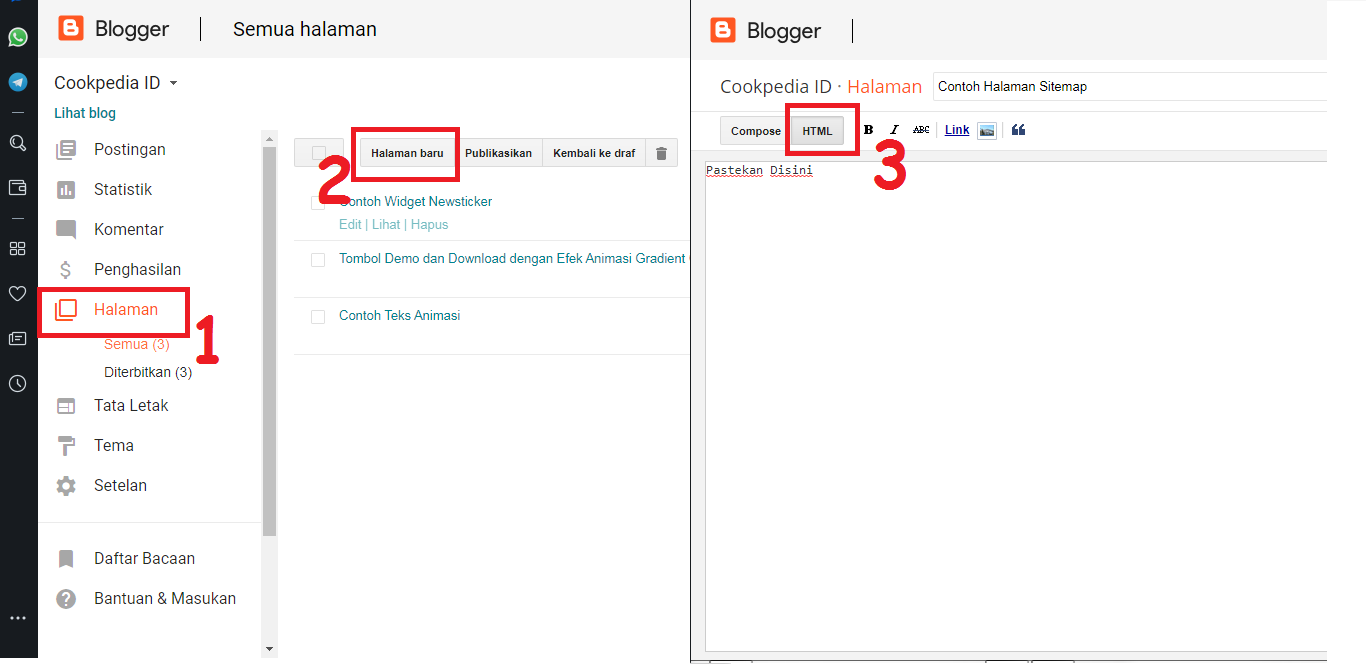This screenshot has width=1366, height=664.
Task: Open the heart bookmarks icon in sidebar
Action: click(x=17, y=293)
